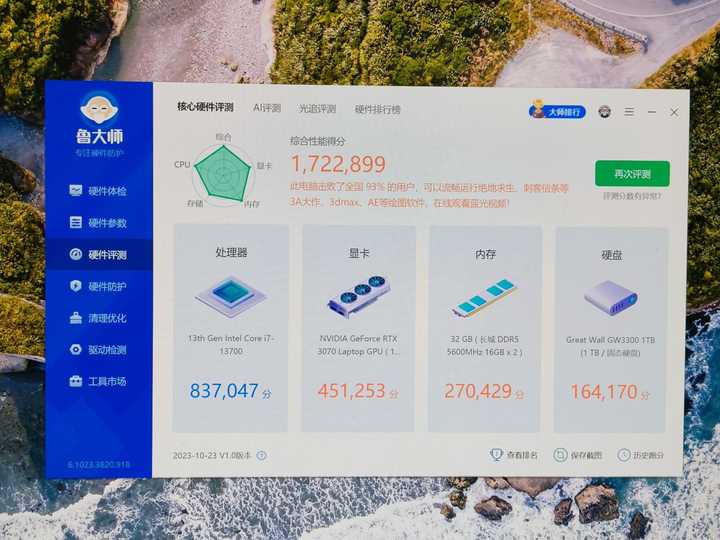Image resolution: width=720 pixels, height=540 pixels.
Task: Click the 32 GB DDR5 memory description
Action: pyautogui.click(x=484, y=346)
